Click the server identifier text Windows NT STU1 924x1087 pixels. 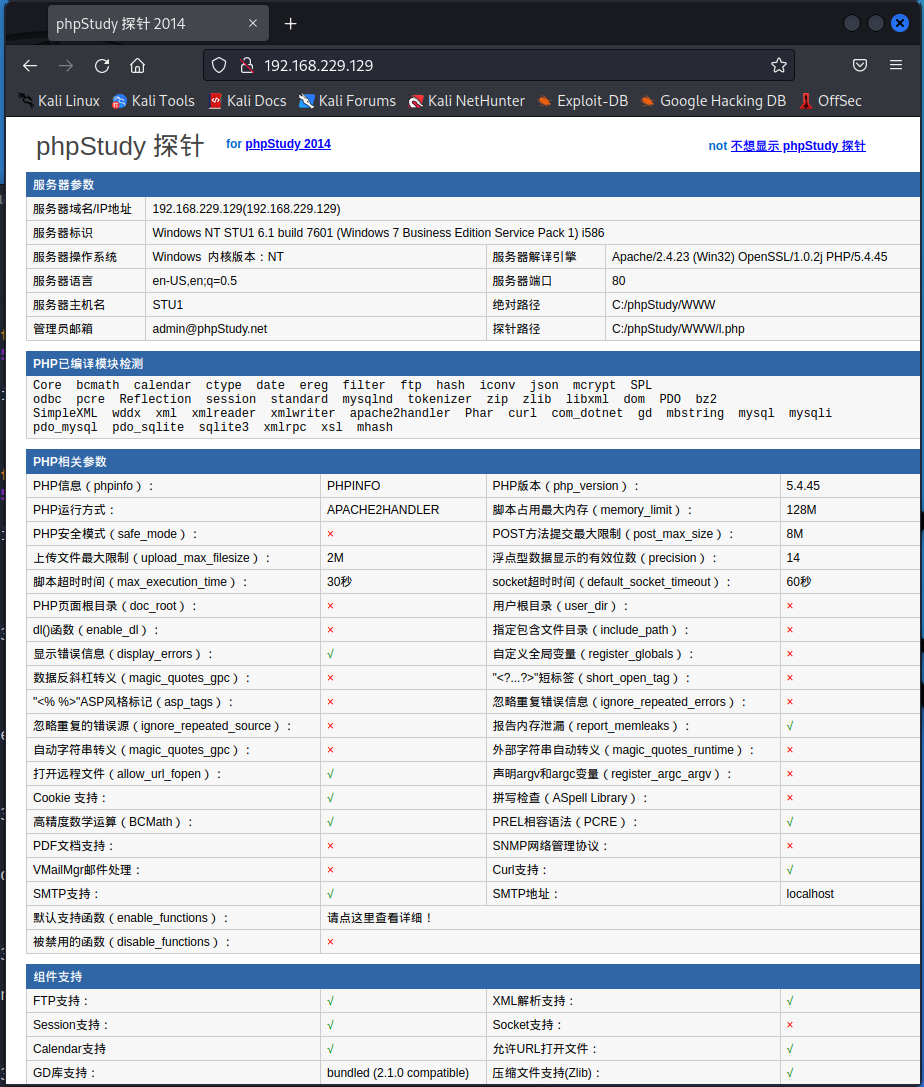pyautogui.click(x=378, y=233)
